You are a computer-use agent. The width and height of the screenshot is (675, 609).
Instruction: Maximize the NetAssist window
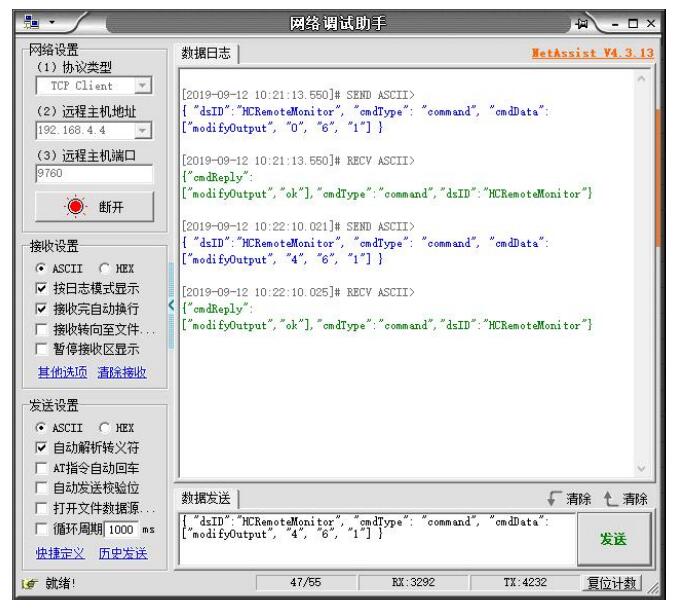click(x=633, y=24)
